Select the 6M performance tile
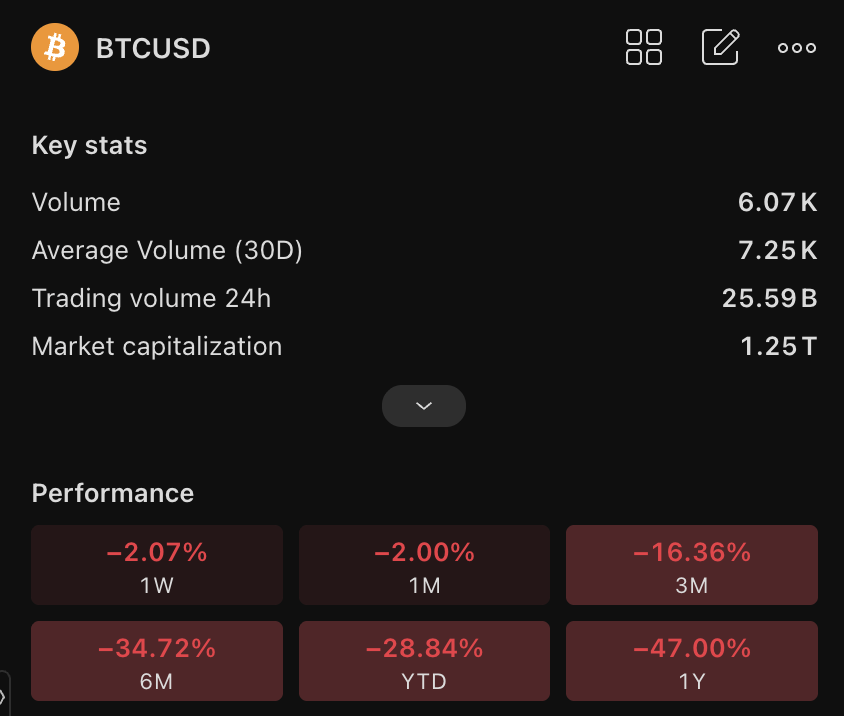 tap(157, 661)
